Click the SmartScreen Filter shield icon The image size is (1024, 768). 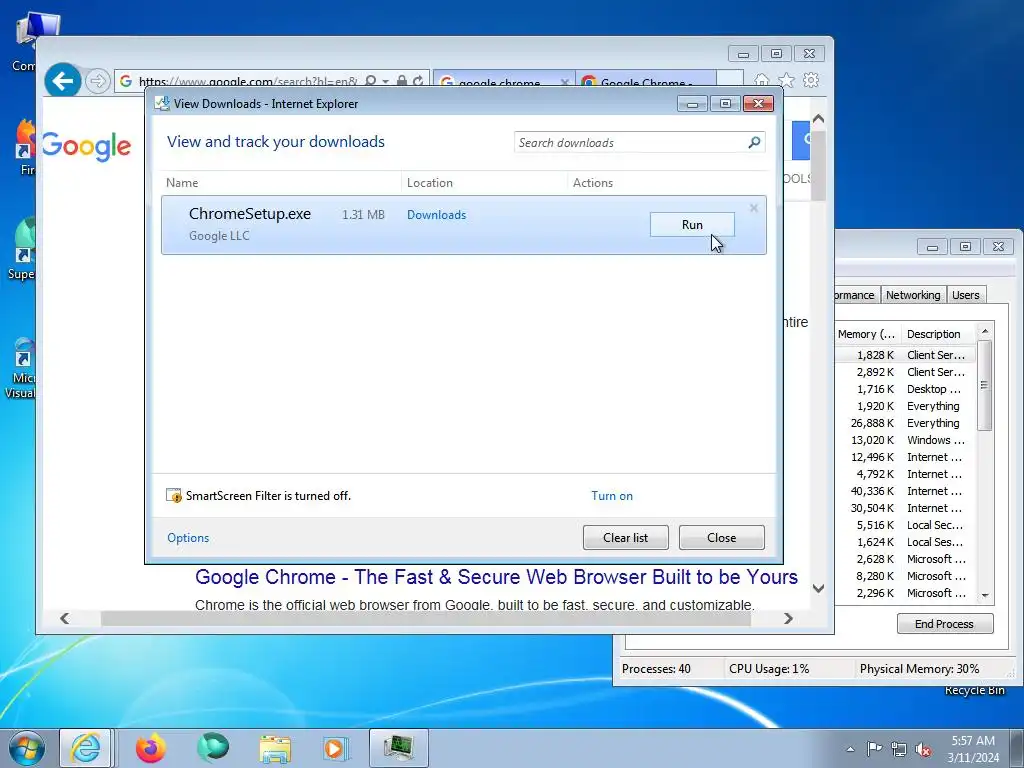point(174,496)
